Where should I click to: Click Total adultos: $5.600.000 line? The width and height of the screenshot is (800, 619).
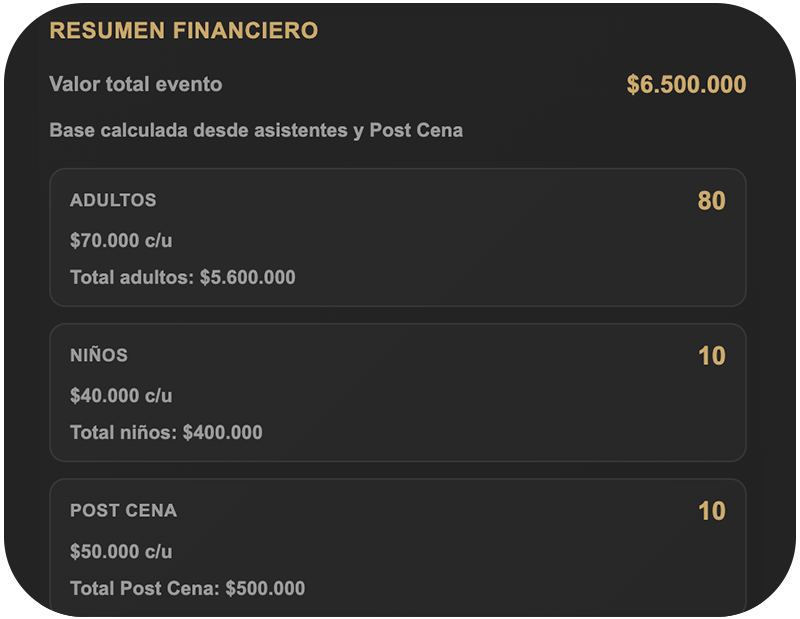click(x=183, y=277)
